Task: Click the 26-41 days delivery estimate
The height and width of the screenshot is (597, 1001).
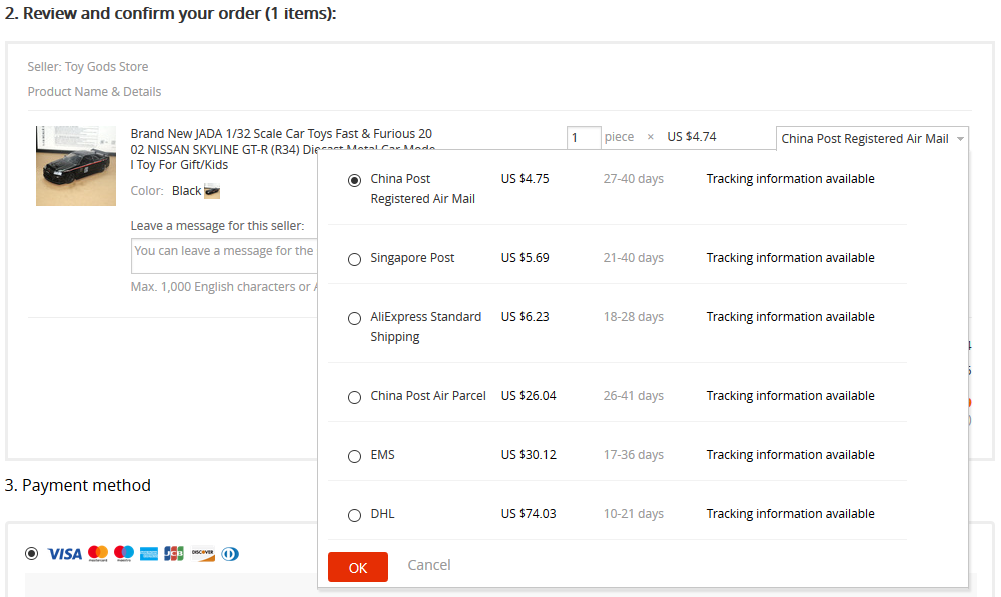Action: (634, 396)
